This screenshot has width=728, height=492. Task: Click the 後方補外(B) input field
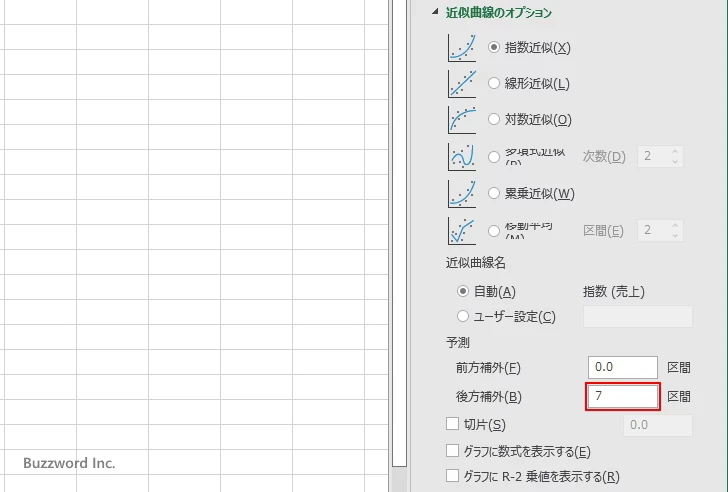pos(623,396)
